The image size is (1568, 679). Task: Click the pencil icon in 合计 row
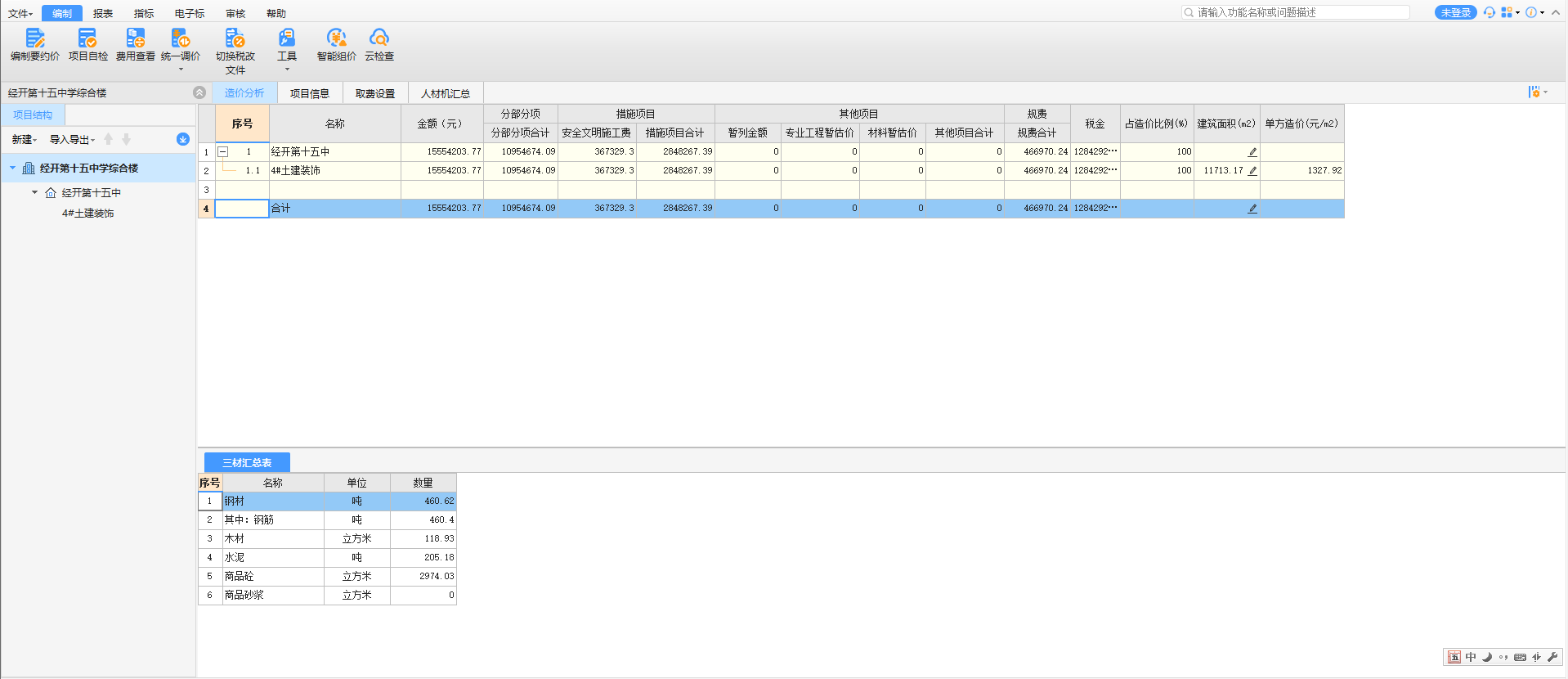1252,209
